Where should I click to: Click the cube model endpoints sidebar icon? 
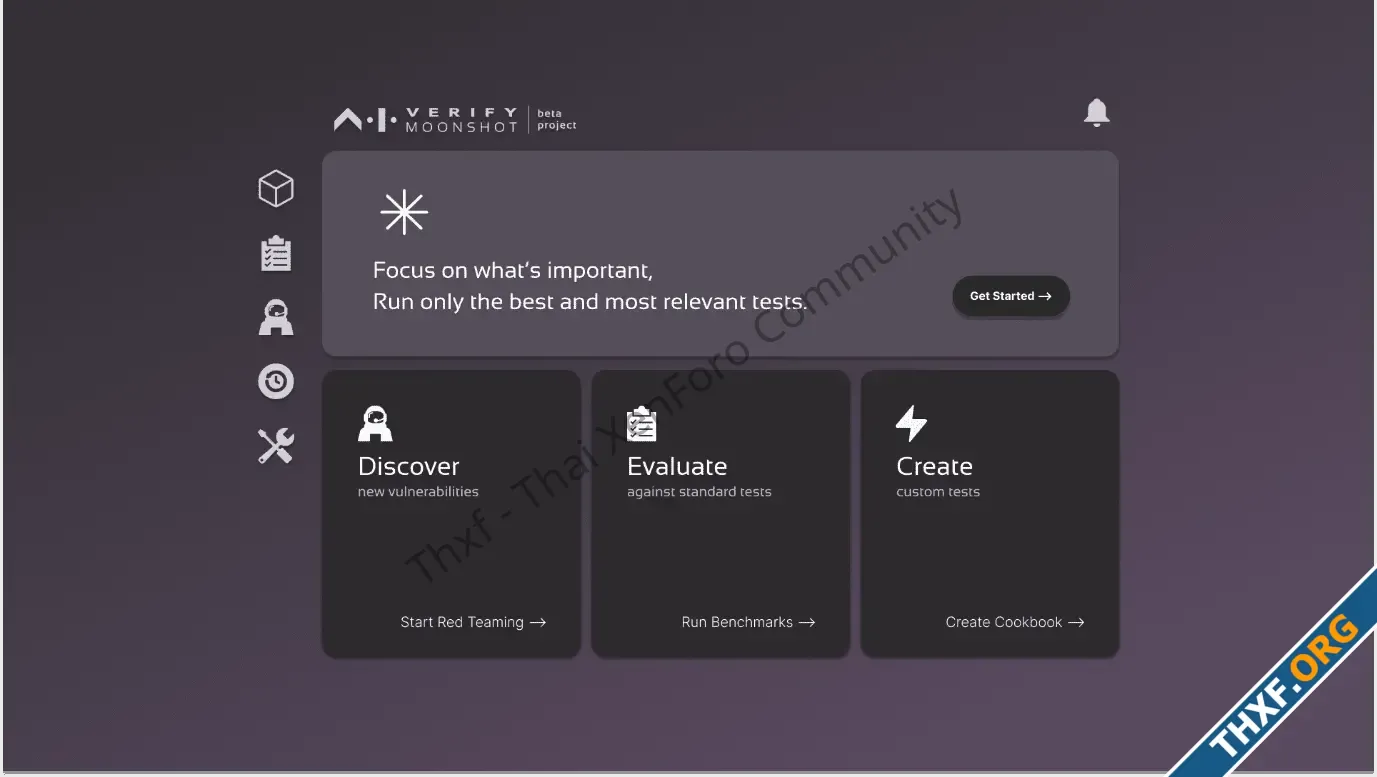coord(276,188)
